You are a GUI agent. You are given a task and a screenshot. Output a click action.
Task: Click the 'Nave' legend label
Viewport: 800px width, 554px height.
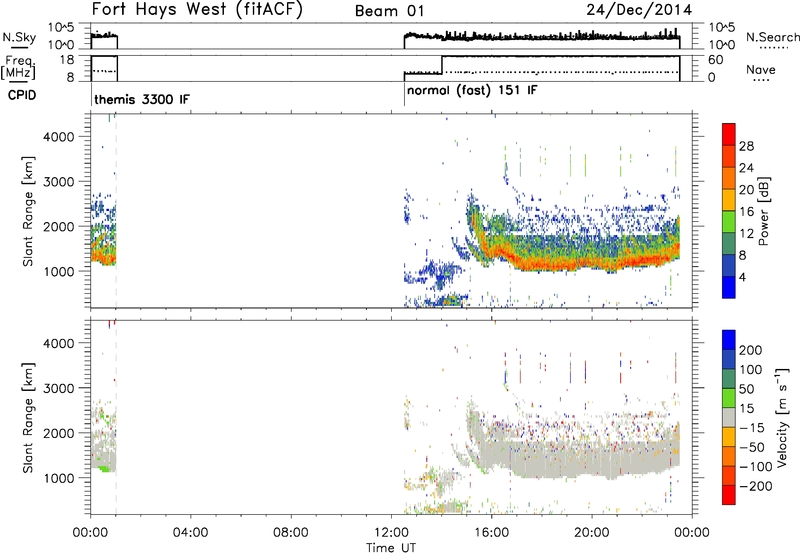pyautogui.click(x=761, y=70)
